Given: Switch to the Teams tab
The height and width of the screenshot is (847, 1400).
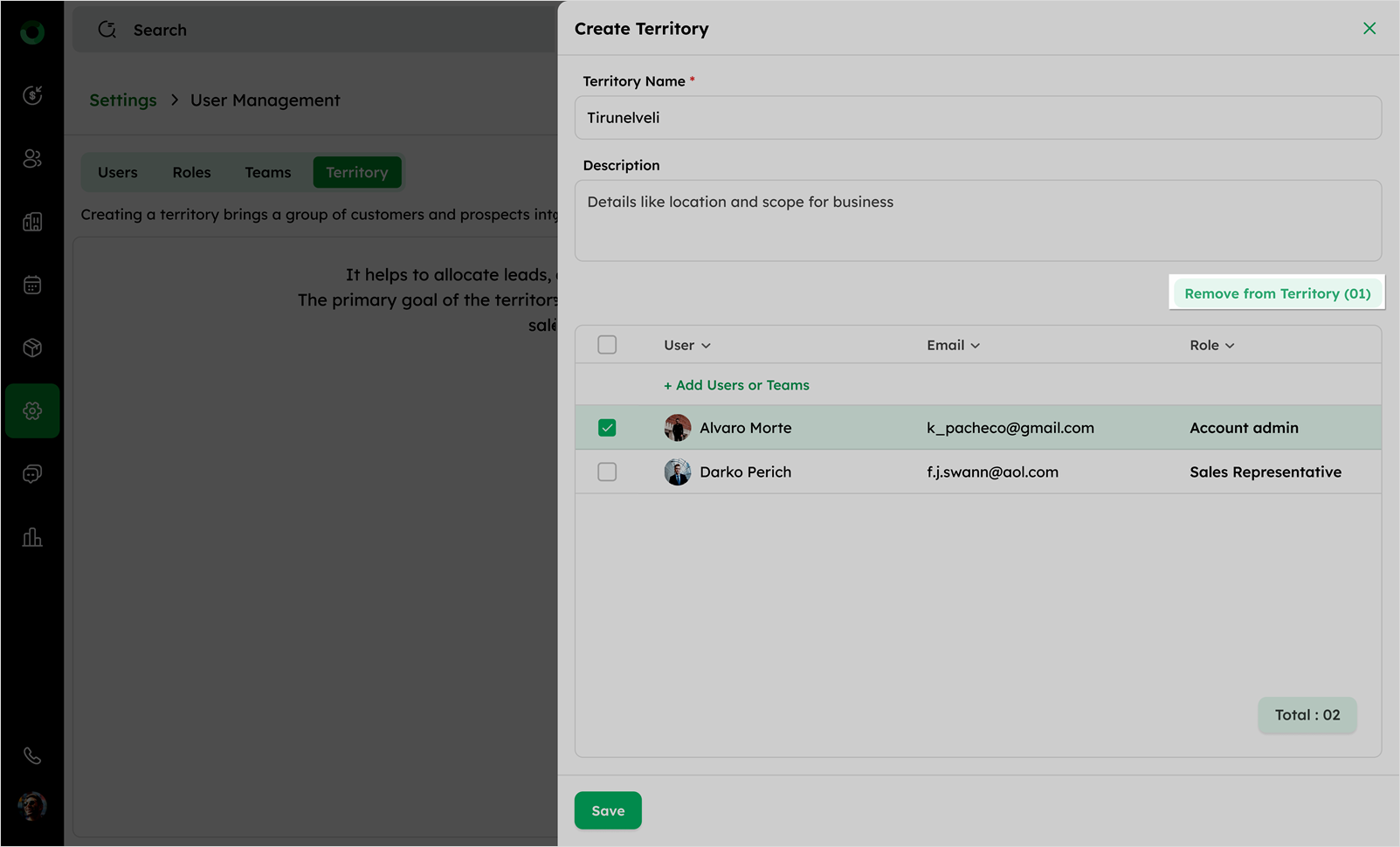Looking at the screenshot, I should coord(267,172).
